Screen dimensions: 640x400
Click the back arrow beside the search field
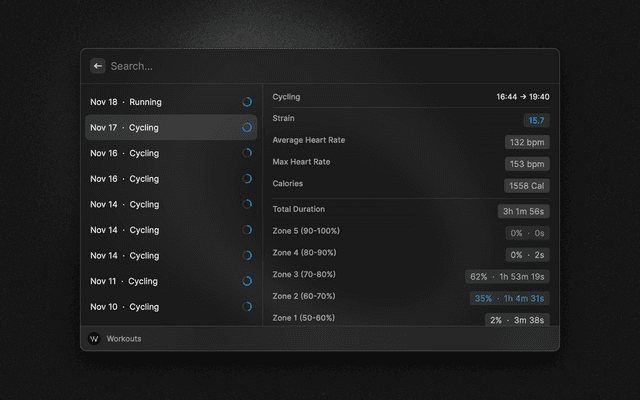(x=98, y=66)
